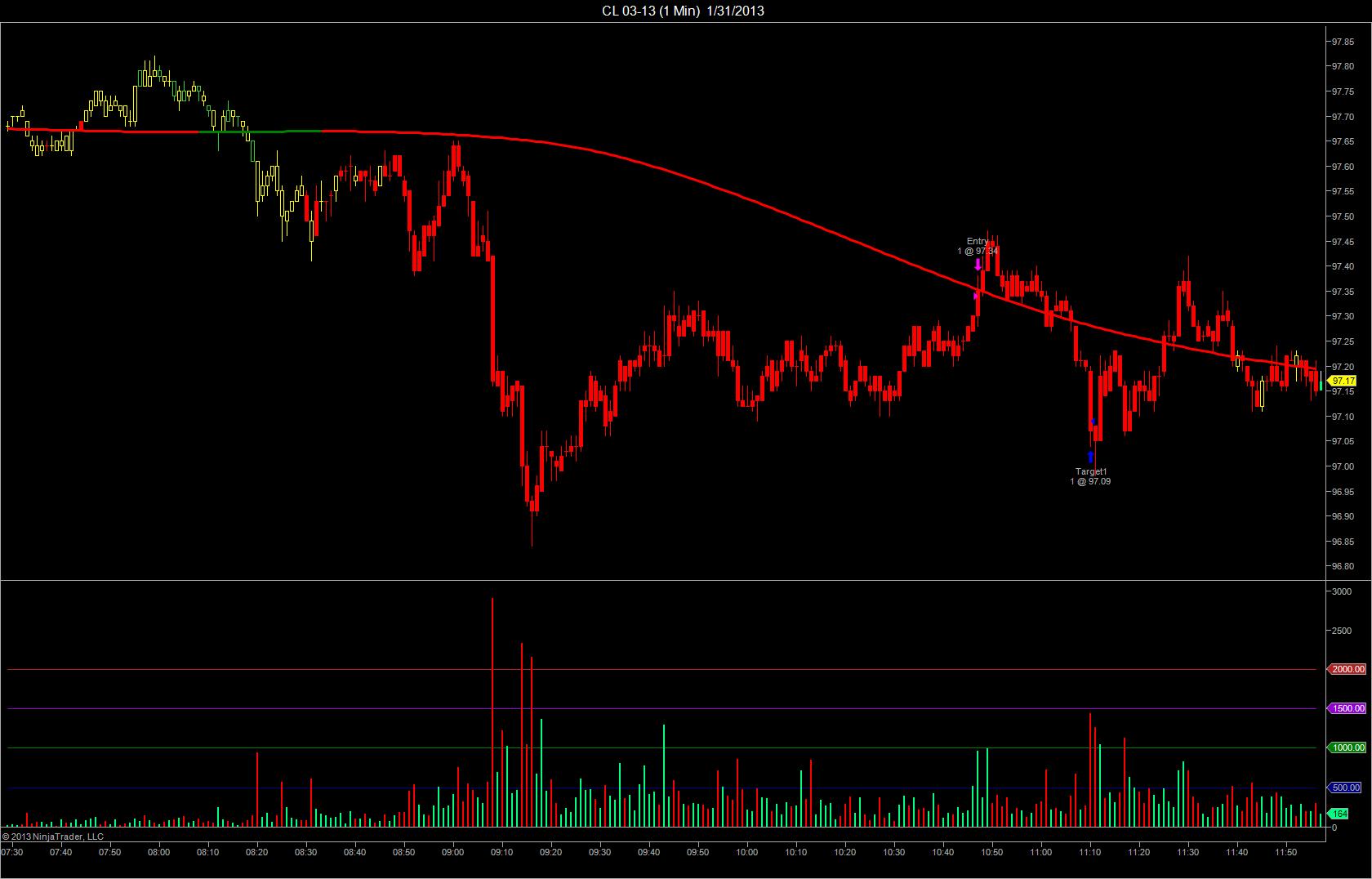
Task: Click the 09:10 time axis label
Action: pyautogui.click(x=501, y=852)
